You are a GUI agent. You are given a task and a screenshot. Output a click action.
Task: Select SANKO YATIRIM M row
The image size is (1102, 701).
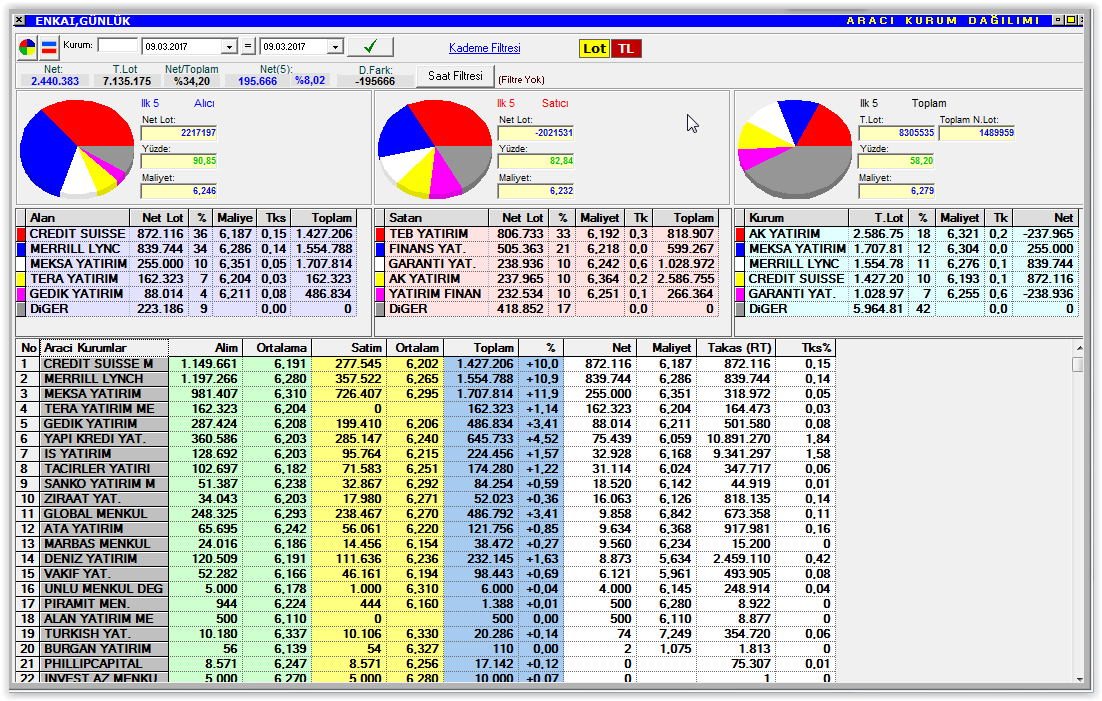pos(425,484)
